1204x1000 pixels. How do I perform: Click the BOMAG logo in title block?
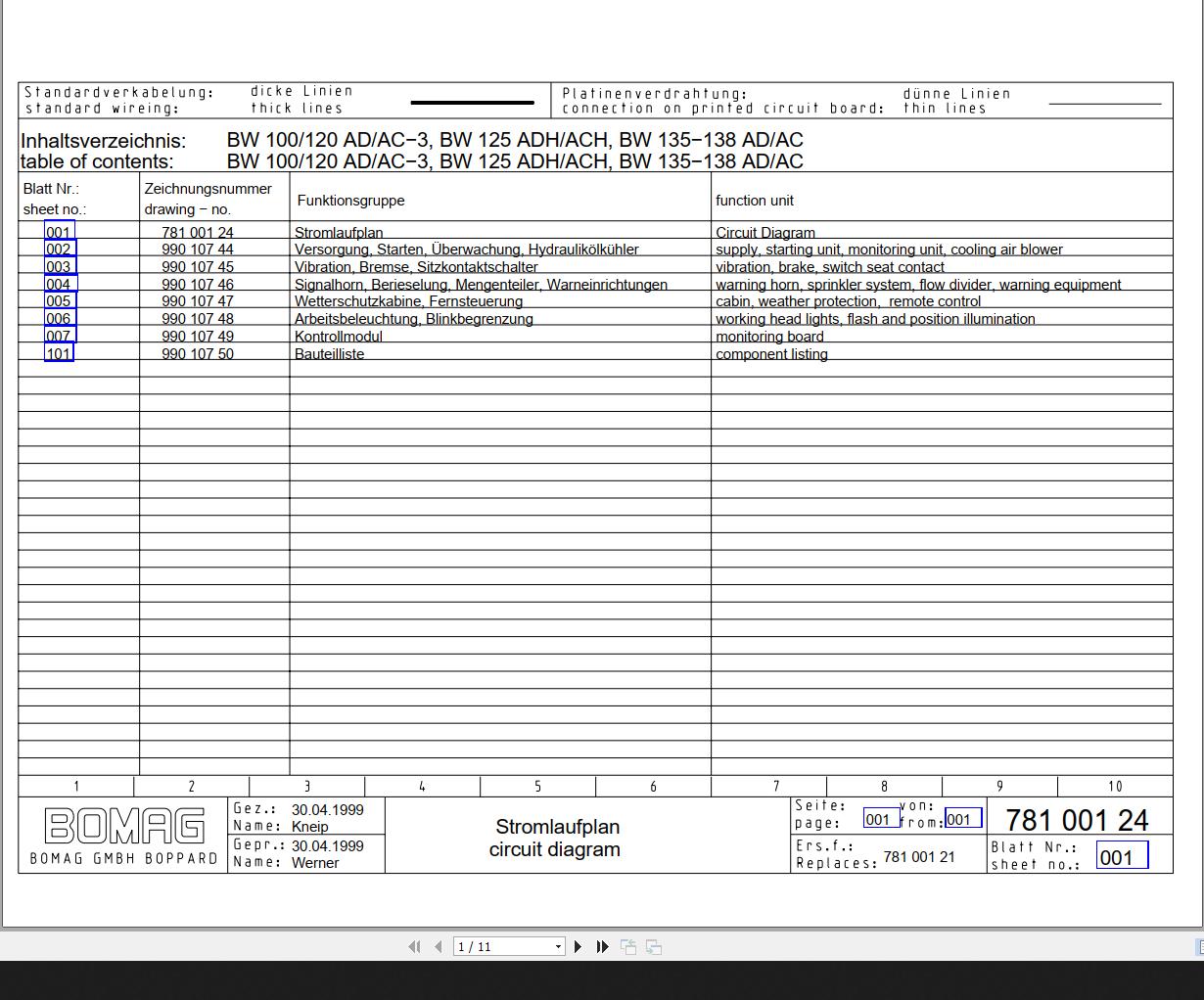pos(124,827)
